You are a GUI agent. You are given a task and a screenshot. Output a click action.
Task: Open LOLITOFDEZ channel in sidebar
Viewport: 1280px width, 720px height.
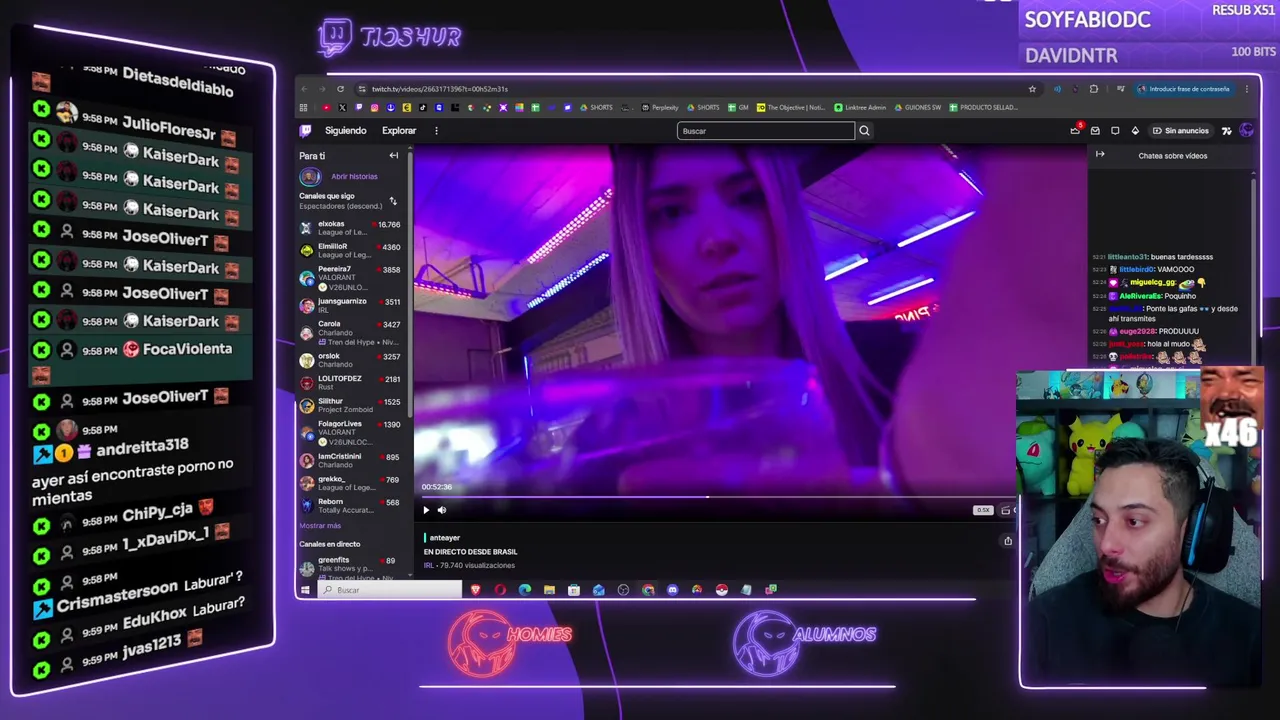(350, 383)
